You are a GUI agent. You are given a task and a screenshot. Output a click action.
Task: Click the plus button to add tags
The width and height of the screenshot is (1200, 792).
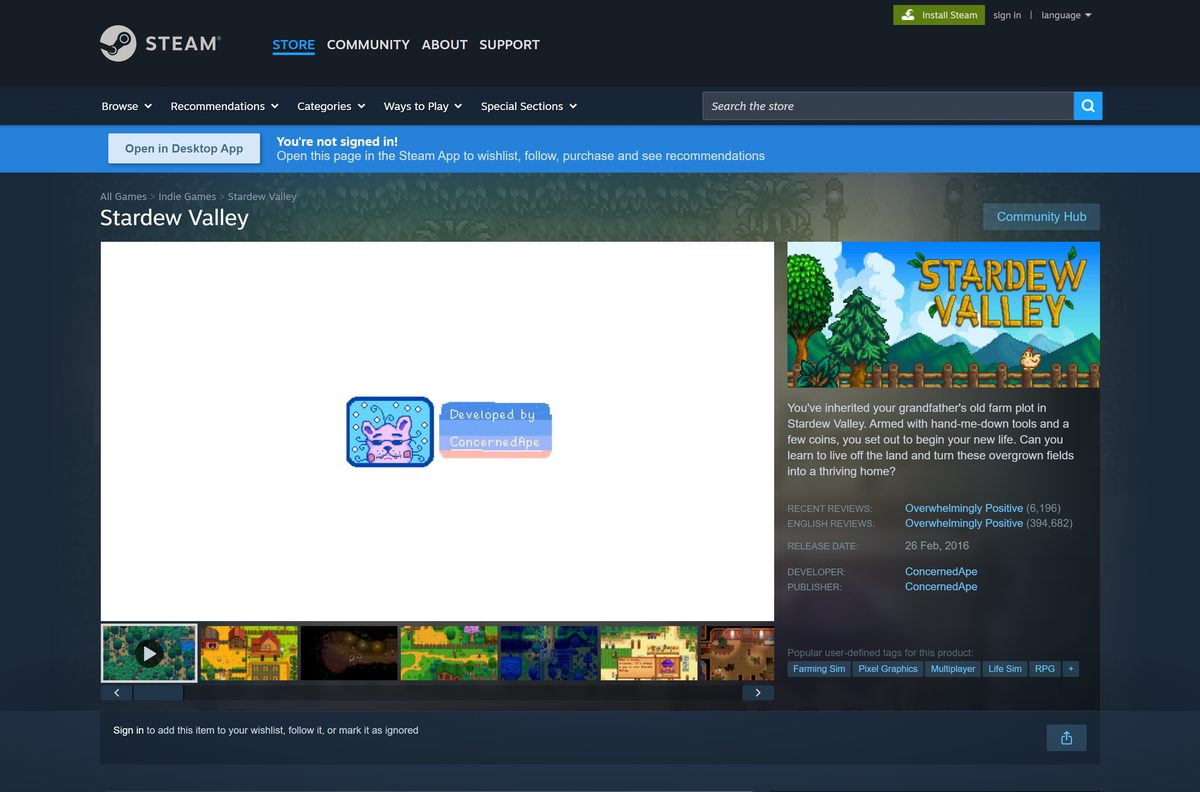pos(1071,669)
